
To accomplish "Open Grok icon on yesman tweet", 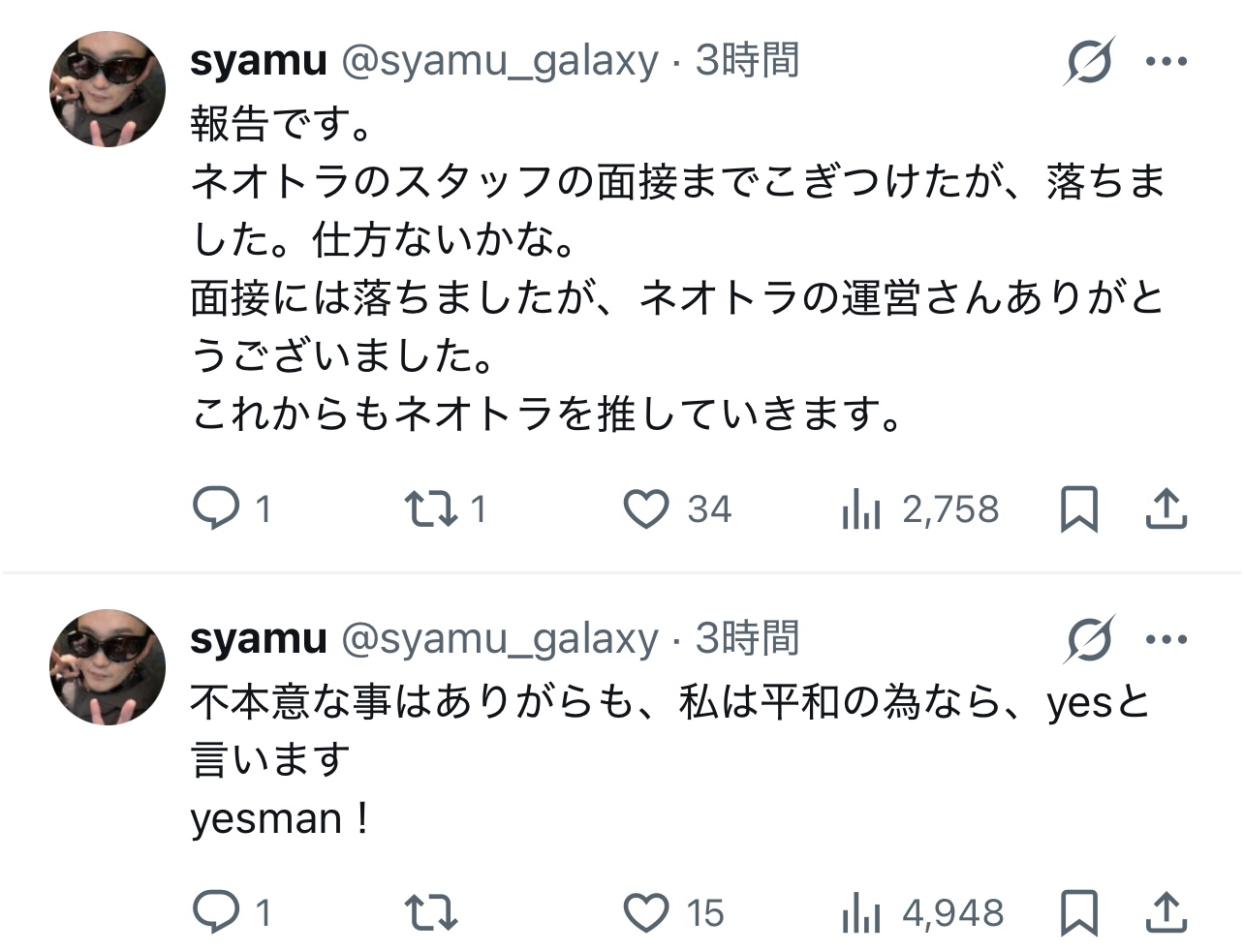I will pyautogui.click(x=1090, y=639).
